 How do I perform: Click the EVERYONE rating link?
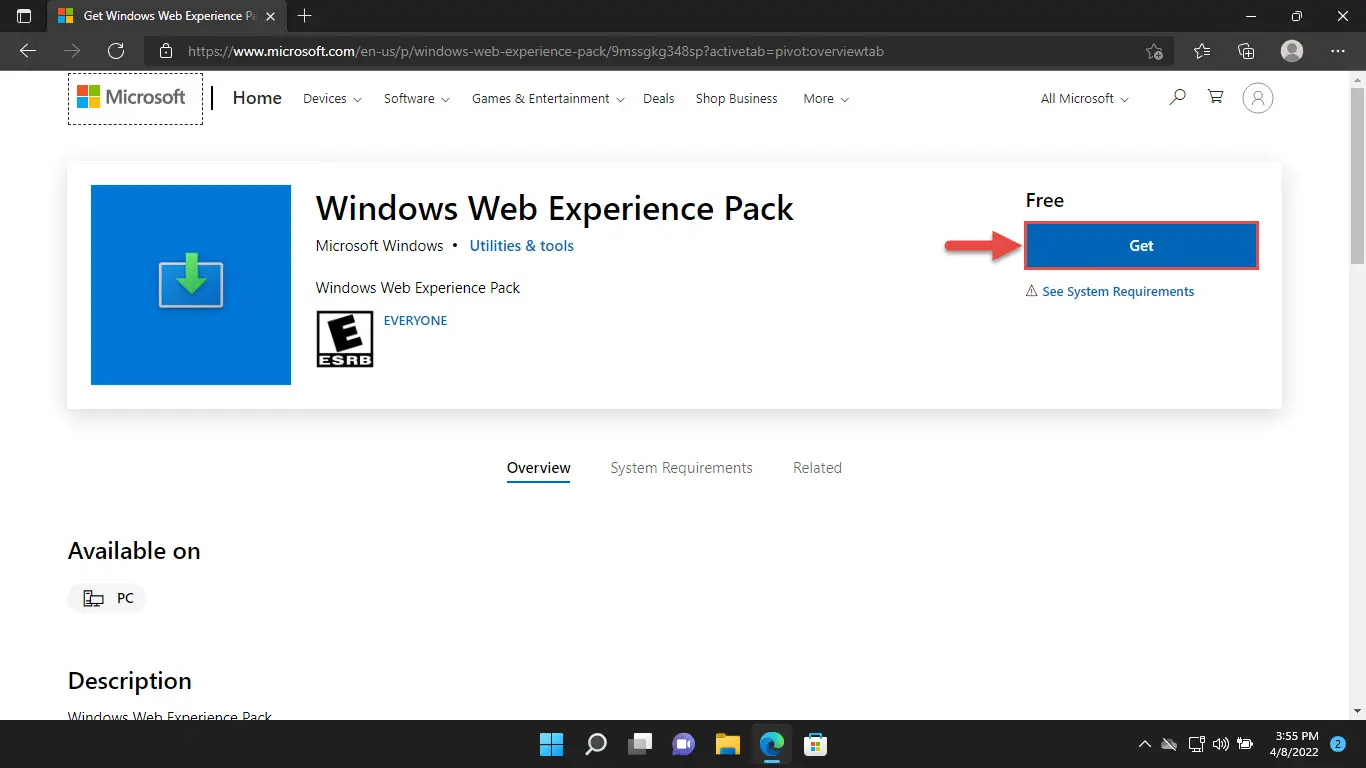(x=416, y=321)
